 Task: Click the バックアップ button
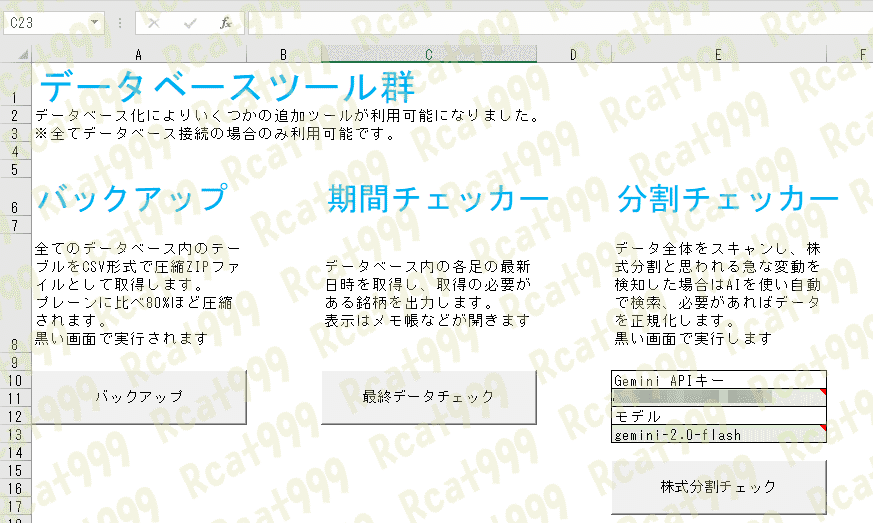click(x=139, y=397)
